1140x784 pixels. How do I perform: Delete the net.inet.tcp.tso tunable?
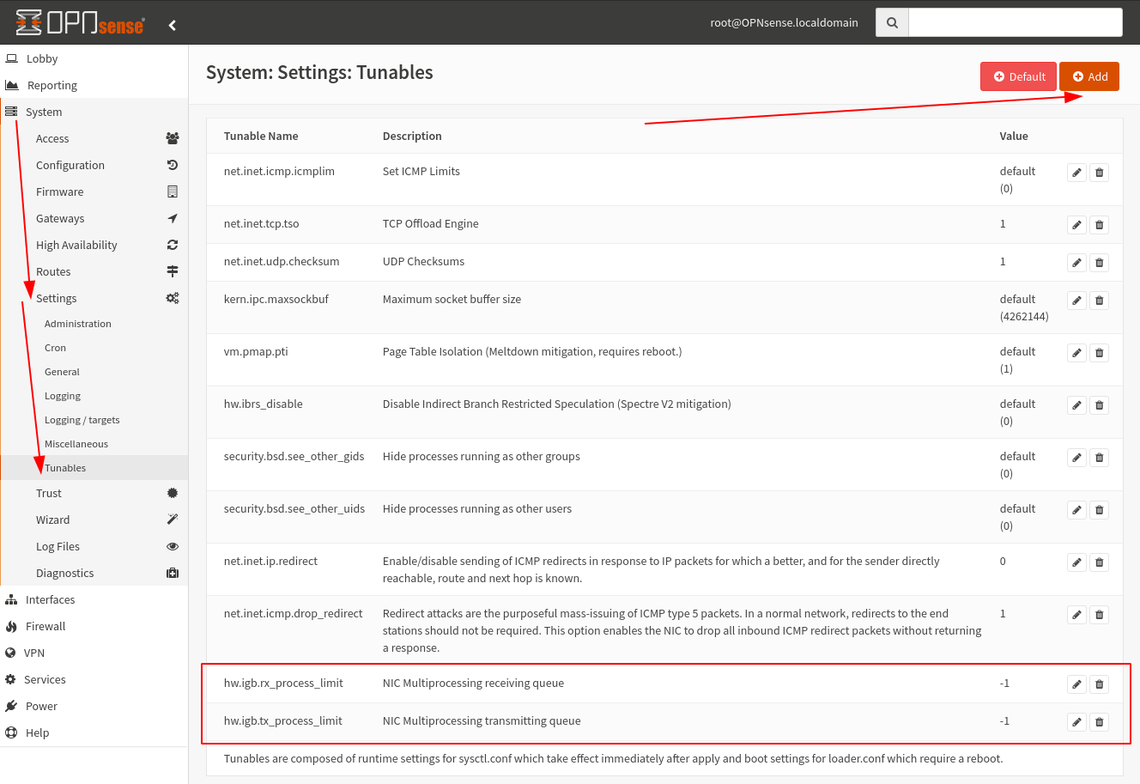tap(1099, 225)
